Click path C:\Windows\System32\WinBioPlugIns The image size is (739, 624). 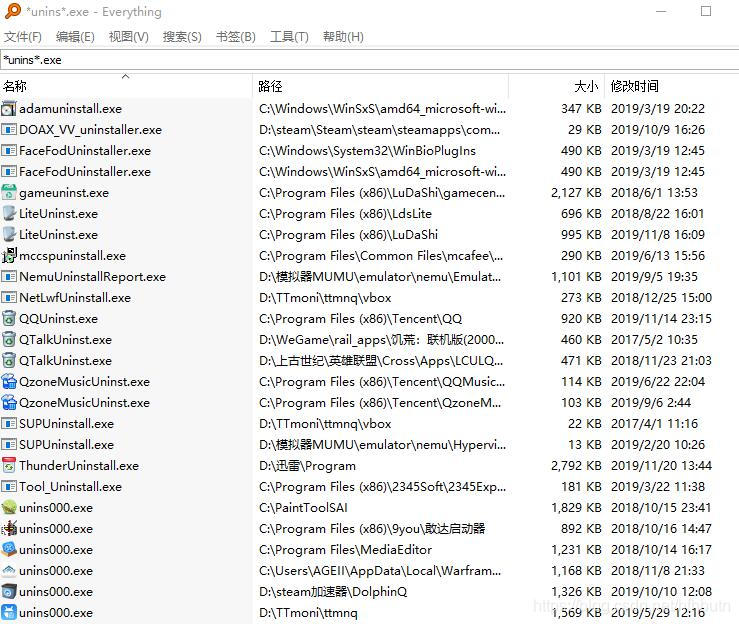point(367,151)
